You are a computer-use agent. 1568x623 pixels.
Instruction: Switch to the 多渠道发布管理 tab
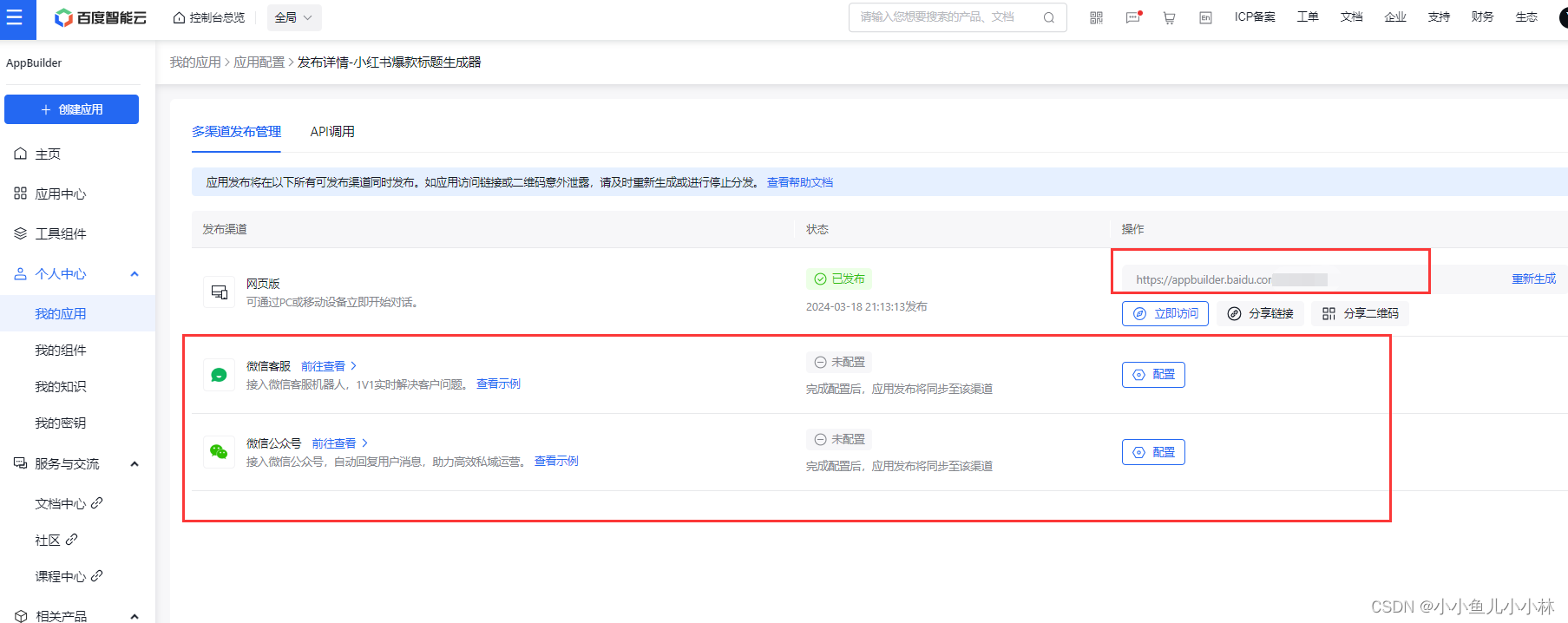coord(237,131)
